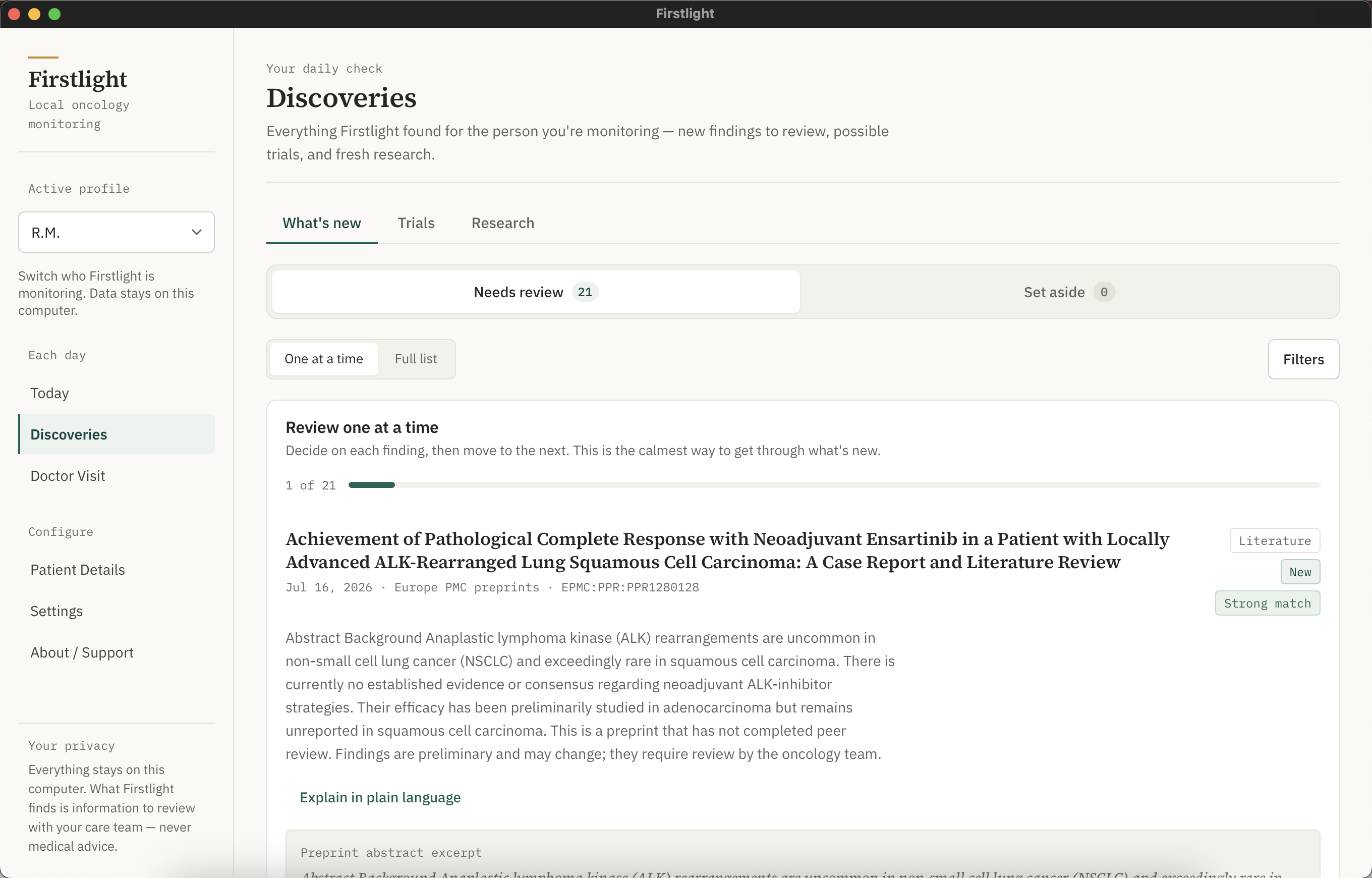Click the review progress bar
This screenshot has width=1372, height=878.
(834, 485)
